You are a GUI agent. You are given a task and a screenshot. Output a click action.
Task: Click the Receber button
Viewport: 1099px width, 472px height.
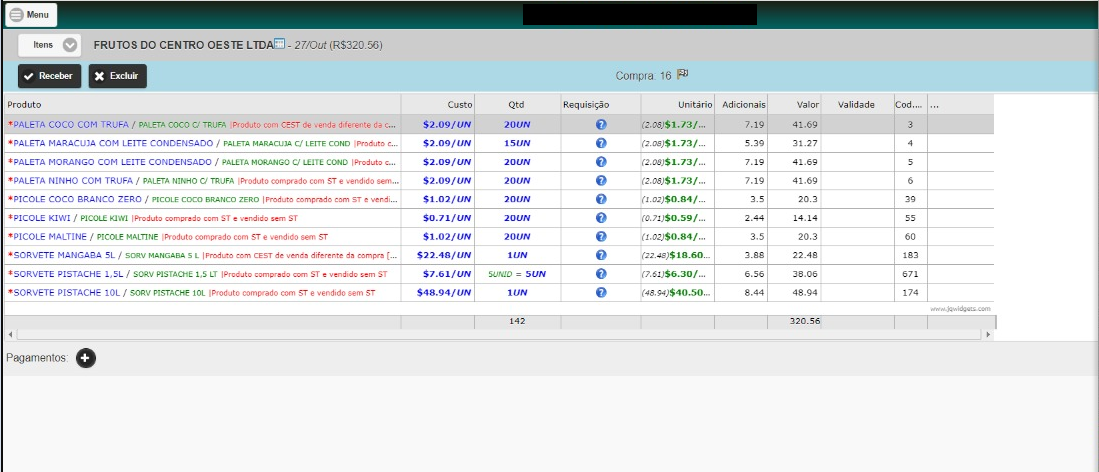coord(49,76)
